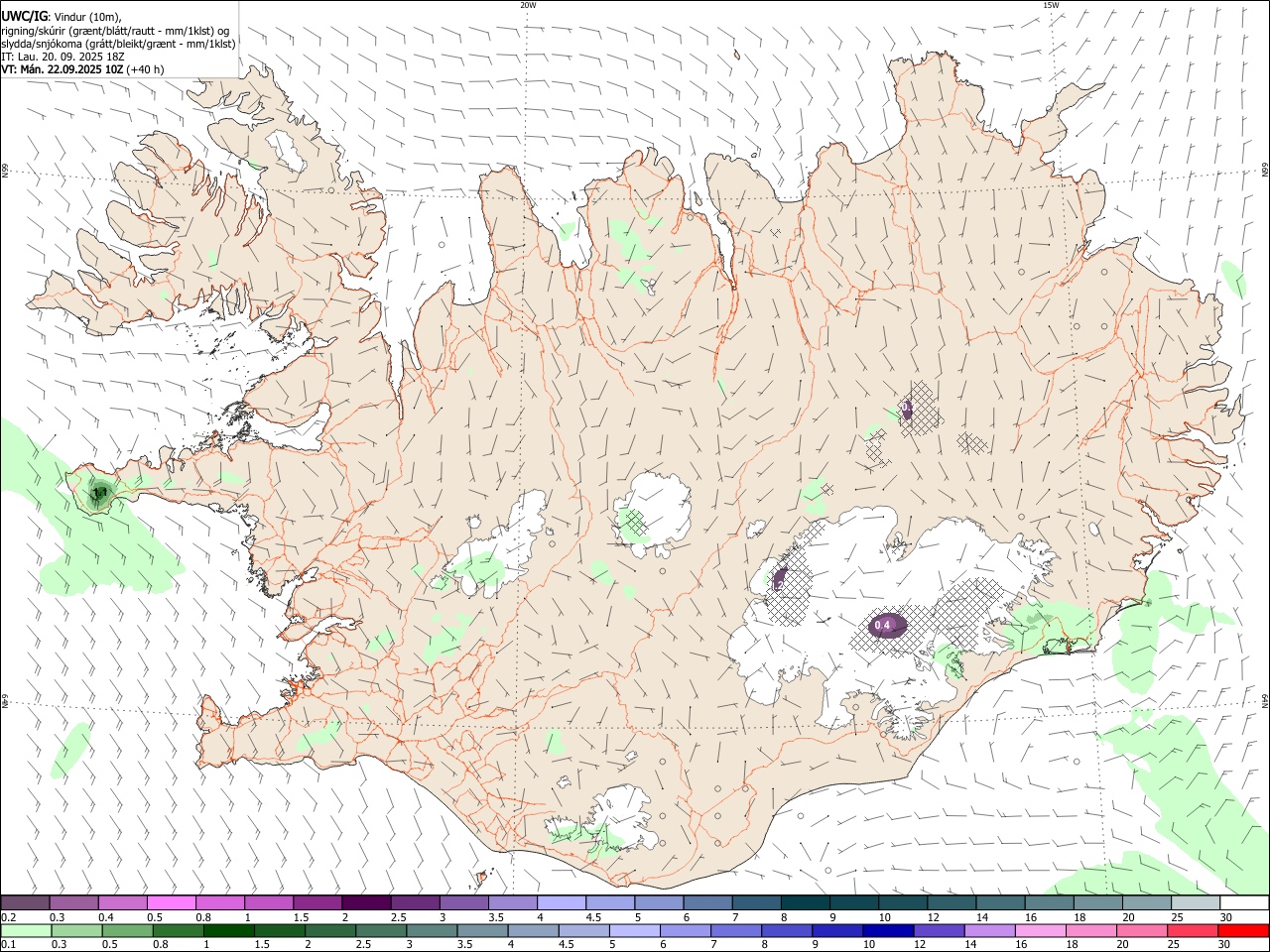Click the 0.4 snowfall label on the glacier

[882, 626]
